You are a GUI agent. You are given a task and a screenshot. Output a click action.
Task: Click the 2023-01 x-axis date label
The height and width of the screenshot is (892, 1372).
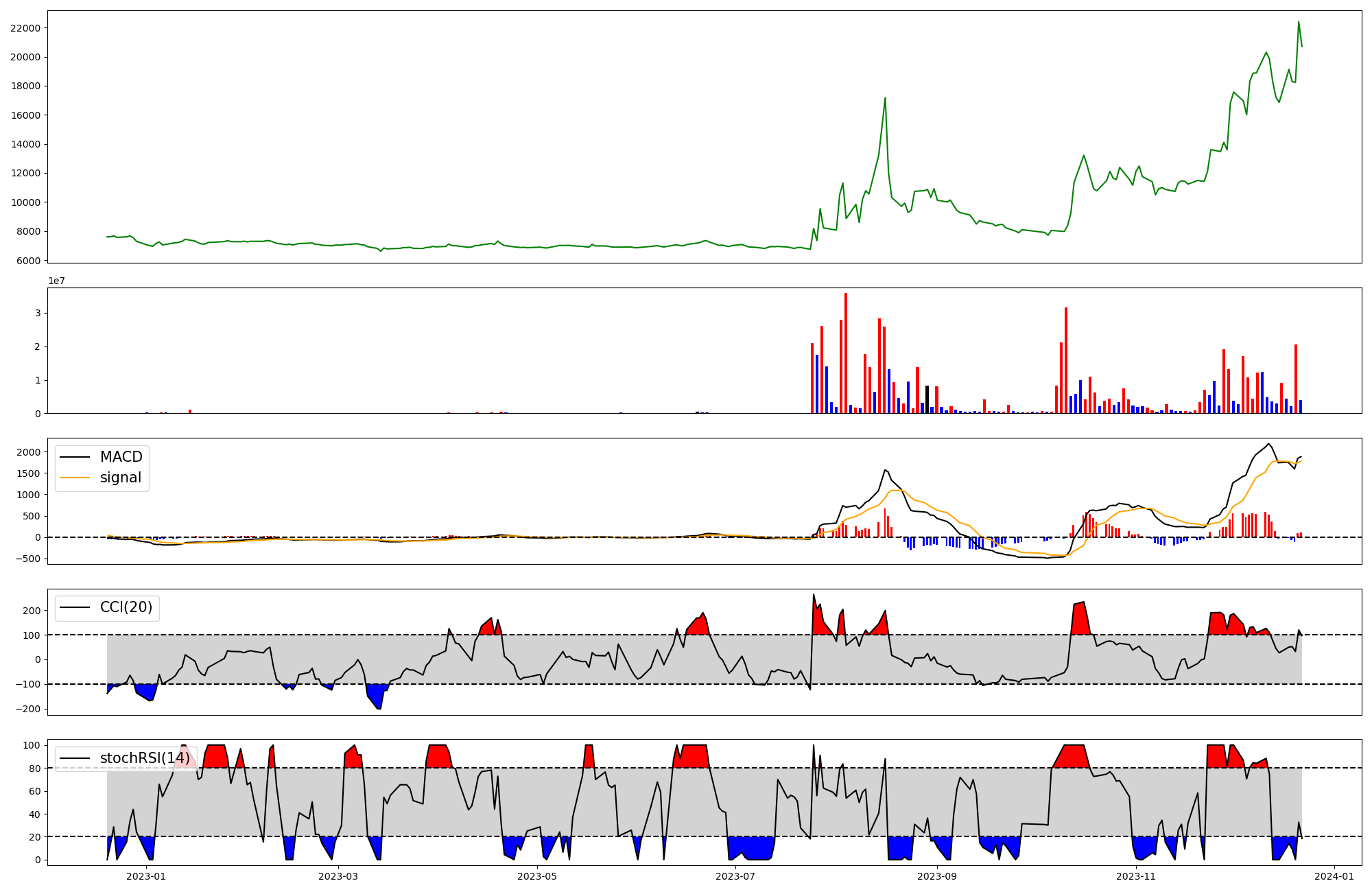[x=146, y=876]
